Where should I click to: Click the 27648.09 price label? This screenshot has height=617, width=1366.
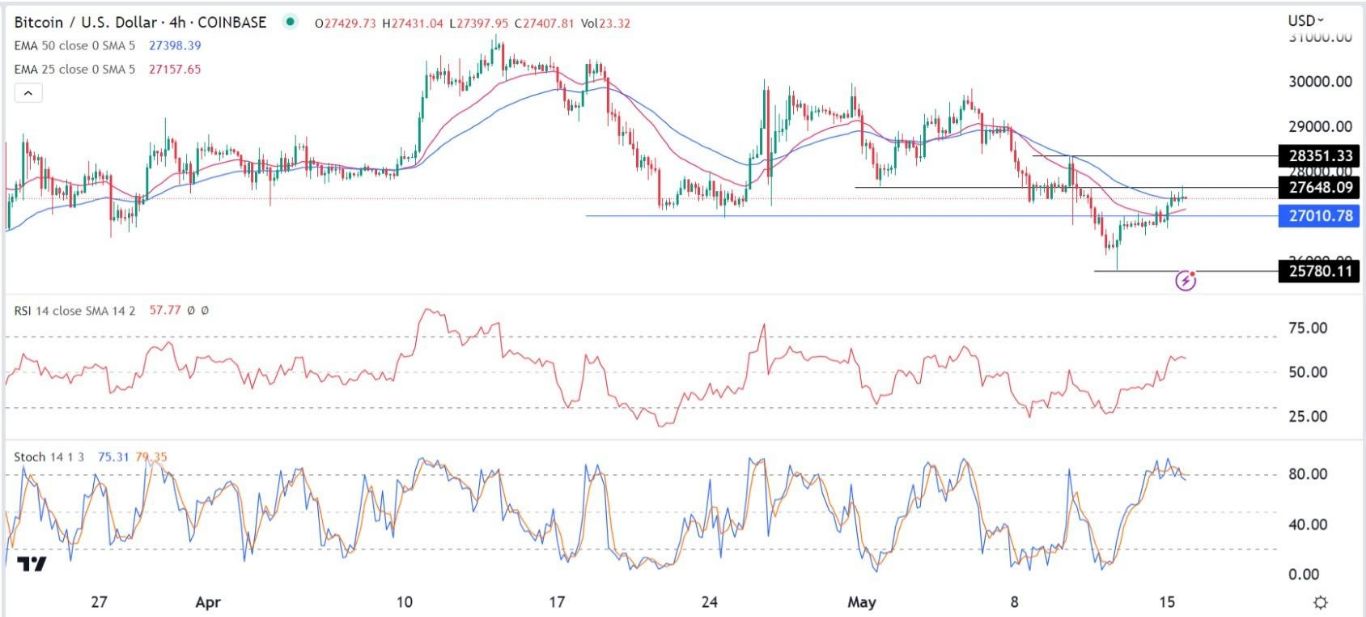[1318, 187]
